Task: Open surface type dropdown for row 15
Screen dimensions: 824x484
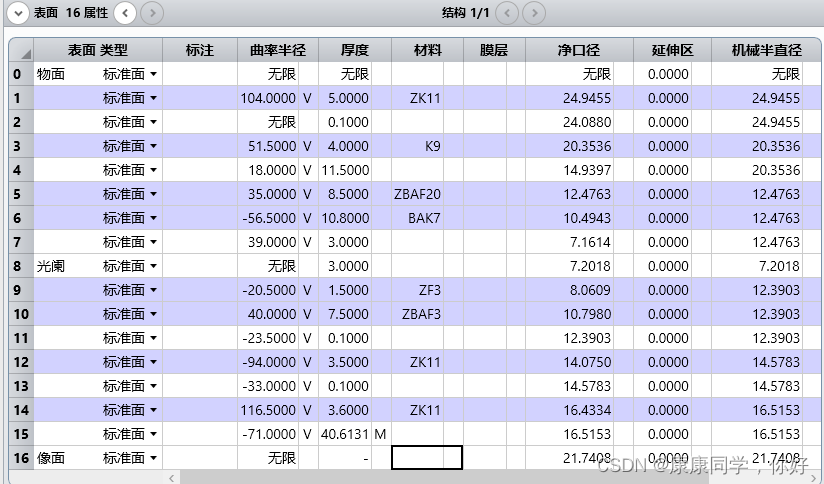Action: click(x=153, y=434)
